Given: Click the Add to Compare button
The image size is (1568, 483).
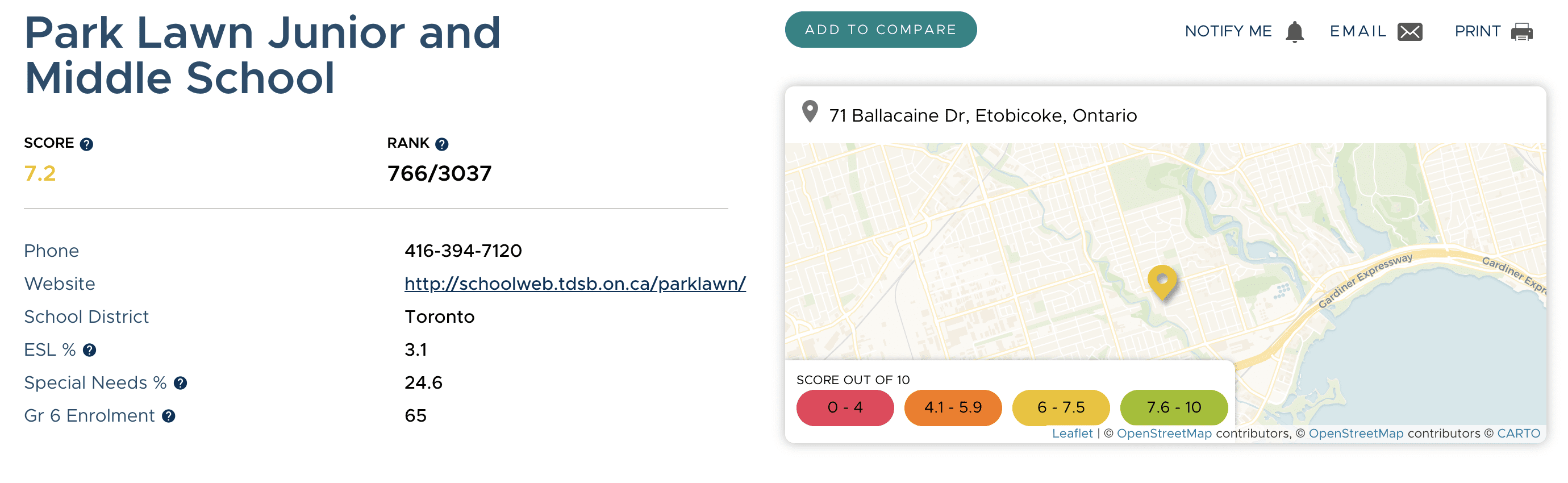Looking at the screenshot, I should (881, 30).
